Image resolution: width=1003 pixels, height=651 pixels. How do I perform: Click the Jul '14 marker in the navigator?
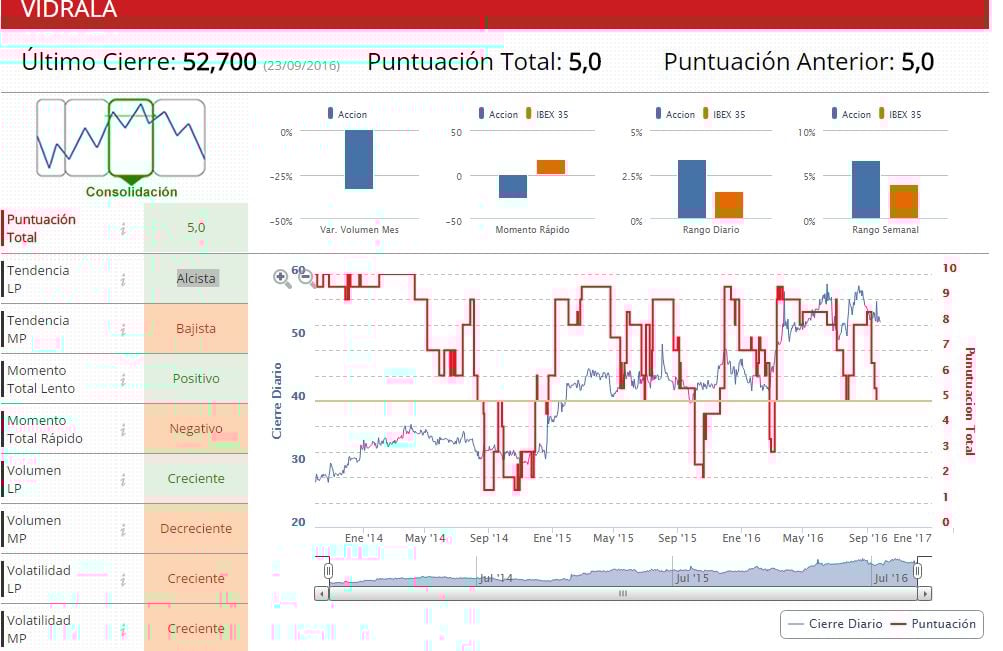496,578
